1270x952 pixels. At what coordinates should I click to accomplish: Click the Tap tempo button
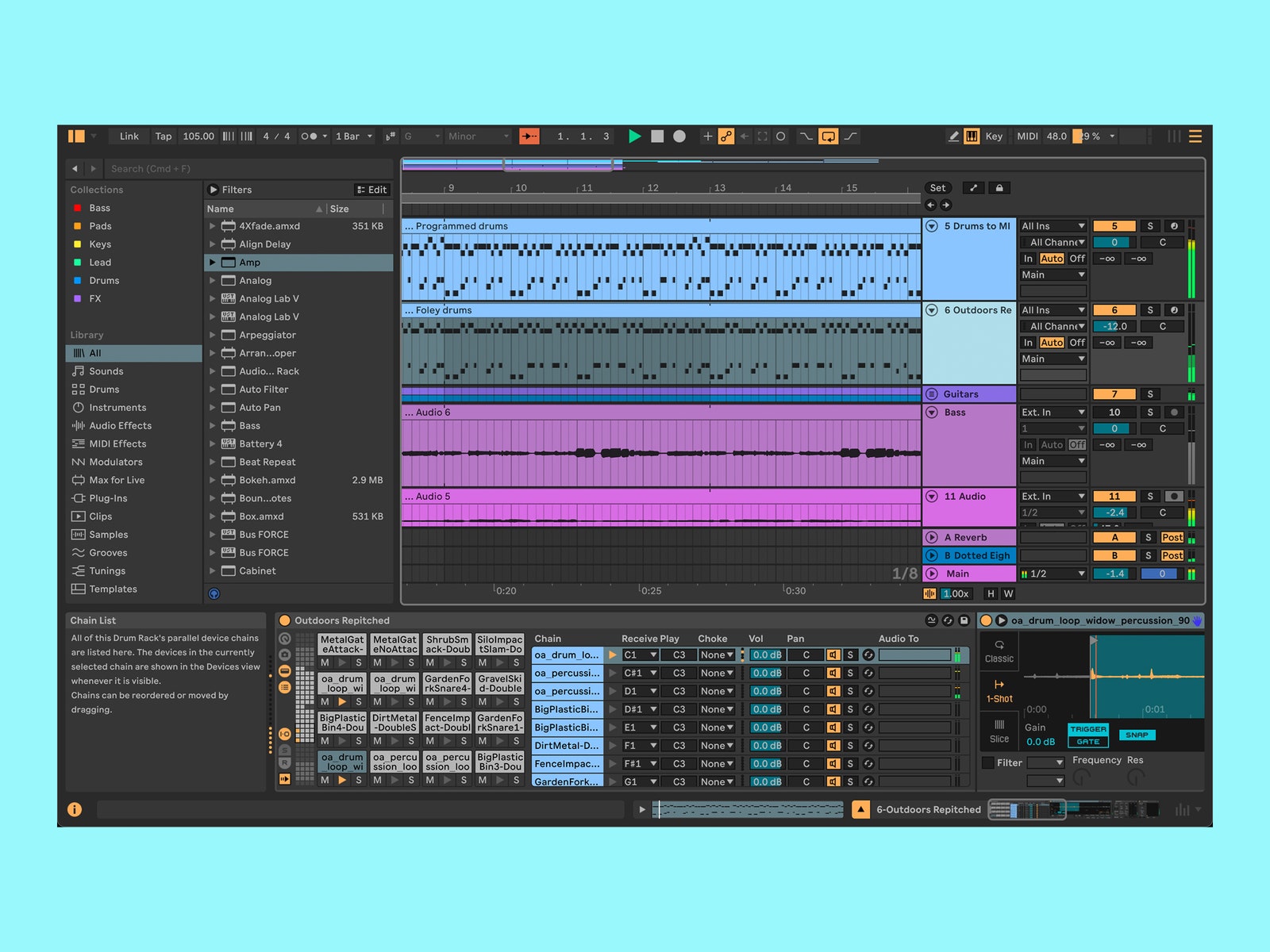164,136
